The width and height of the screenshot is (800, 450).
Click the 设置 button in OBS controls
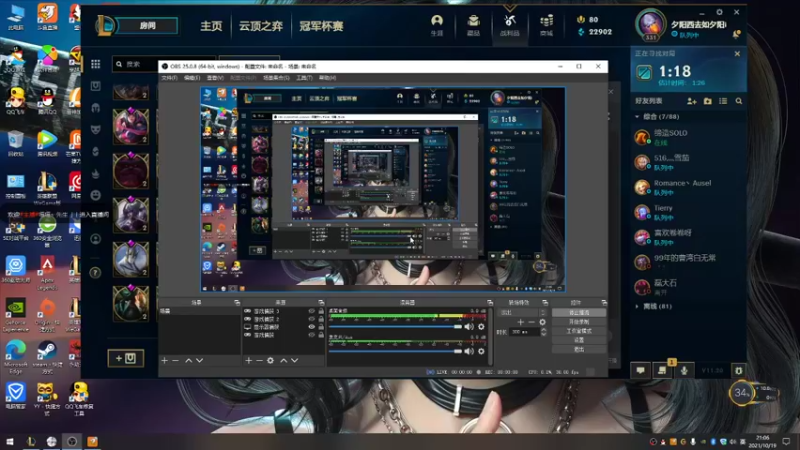[579, 340]
